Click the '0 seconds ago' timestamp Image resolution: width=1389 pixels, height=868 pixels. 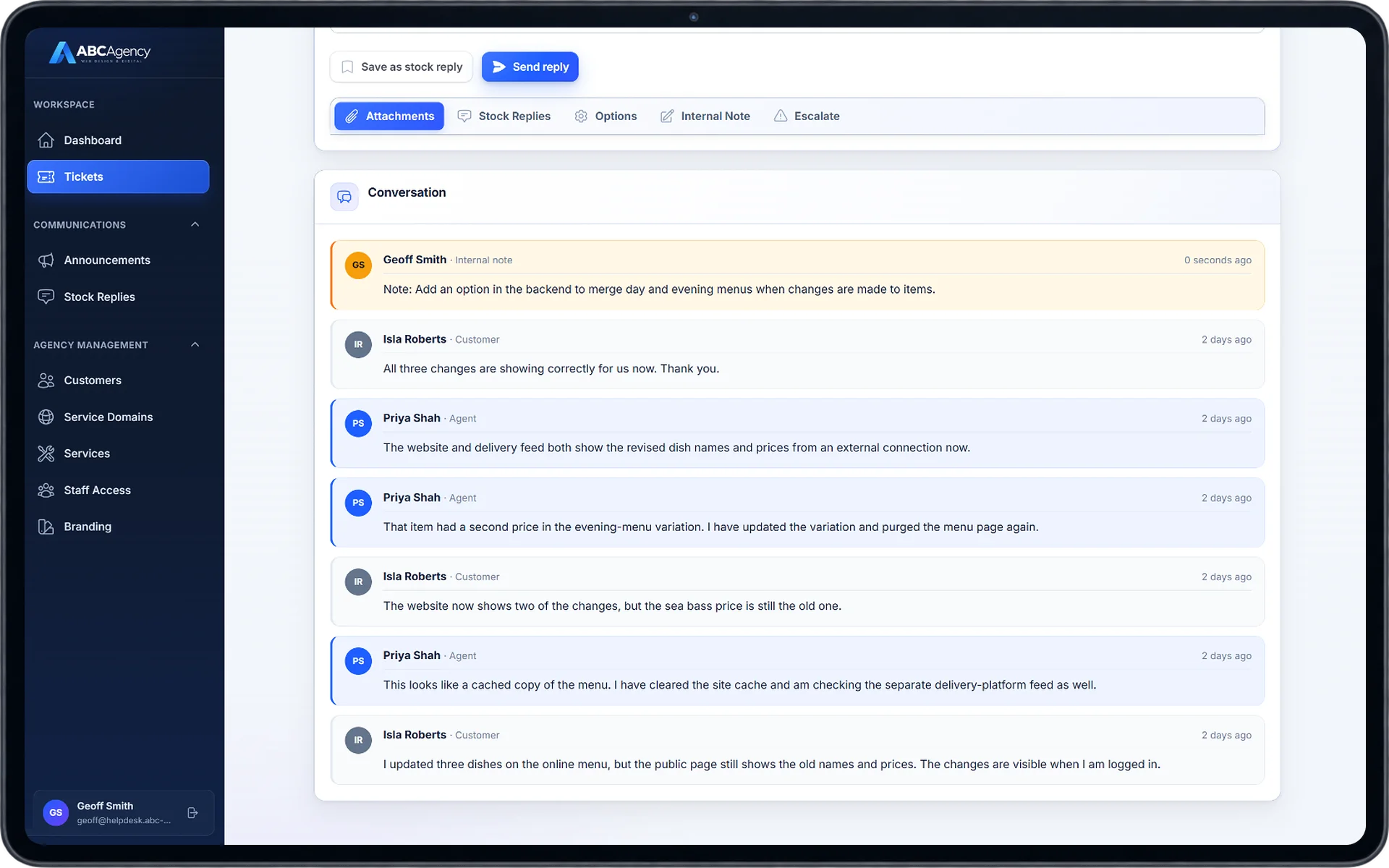click(x=1218, y=260)
